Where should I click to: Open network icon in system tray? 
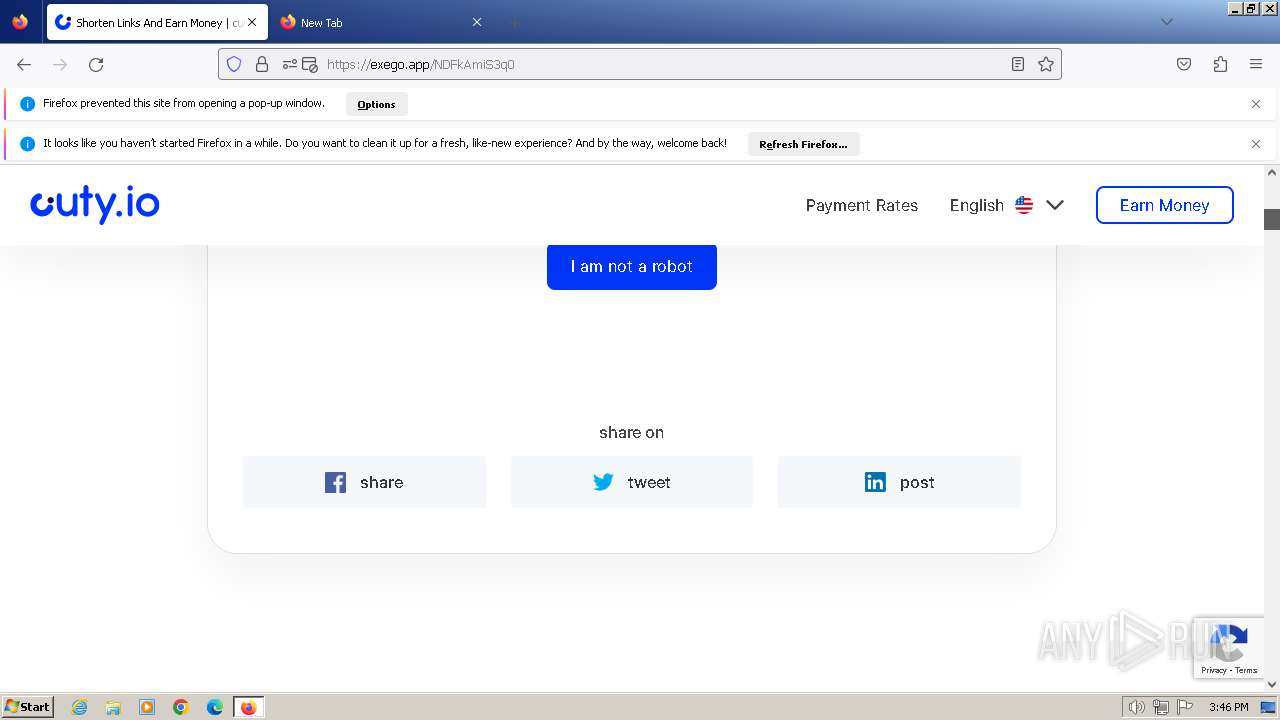pyautogui.click(x=1161, y=707)
